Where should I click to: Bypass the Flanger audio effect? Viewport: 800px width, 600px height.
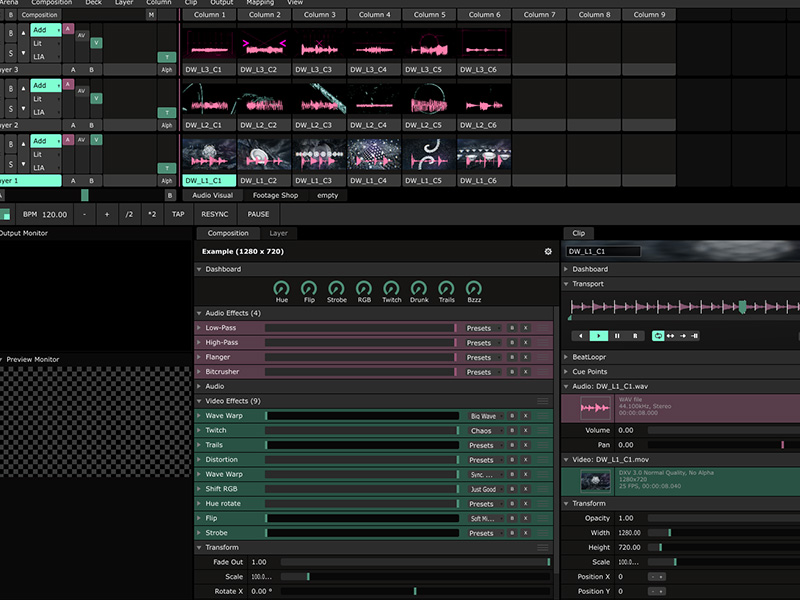click(x=512, y=357)
